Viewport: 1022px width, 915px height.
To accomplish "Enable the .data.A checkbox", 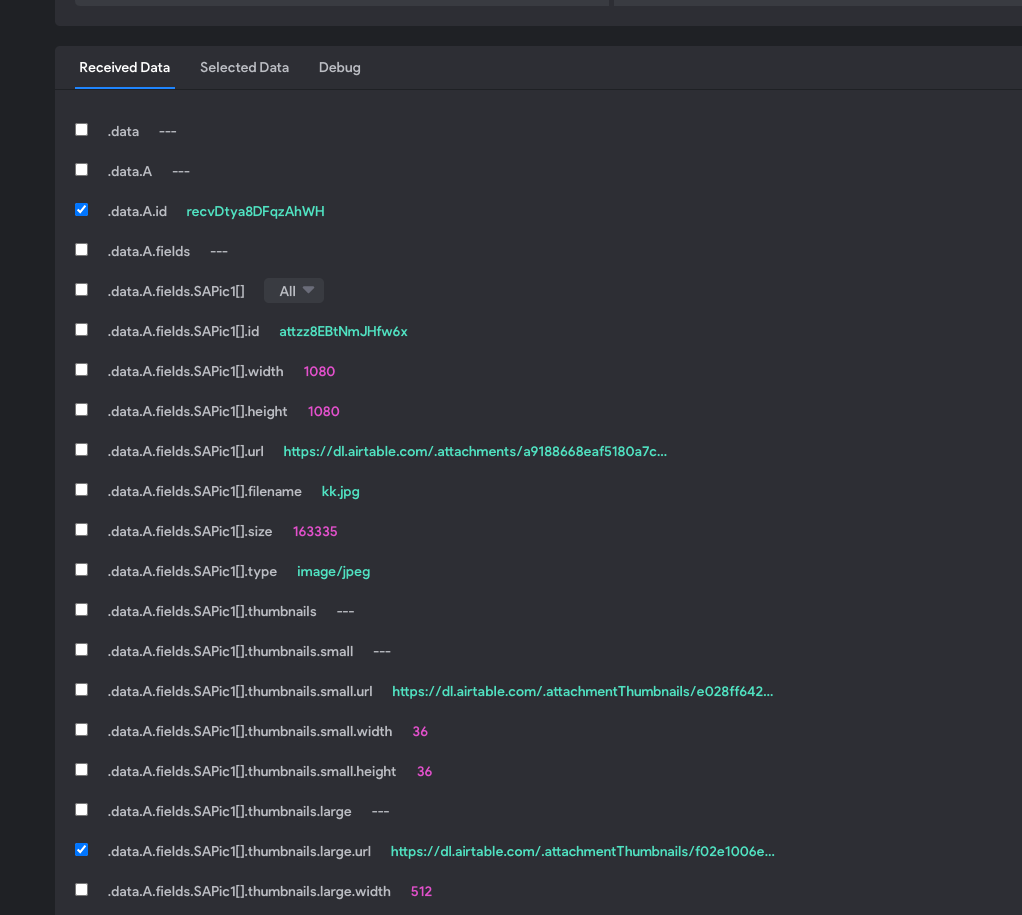I will click(81, 169).
